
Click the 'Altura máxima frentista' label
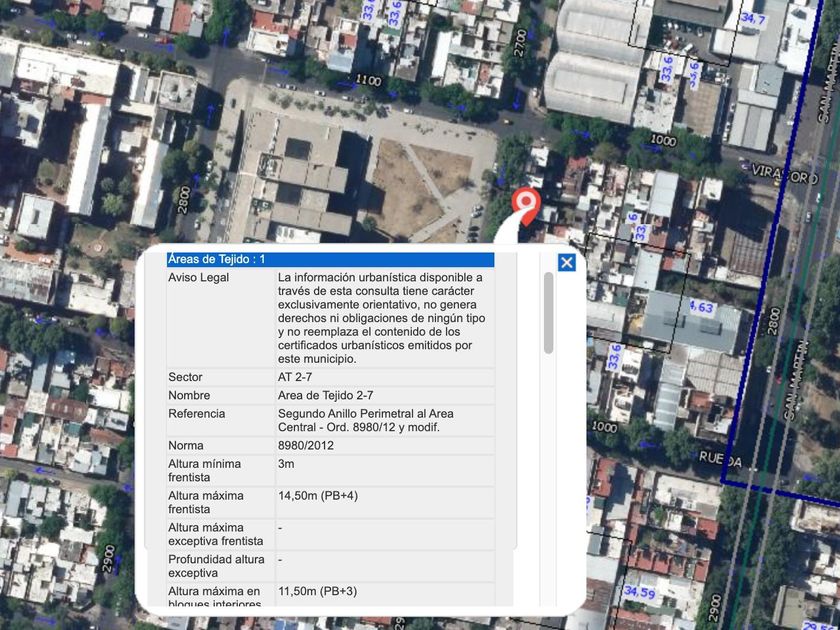click(206, 502)
